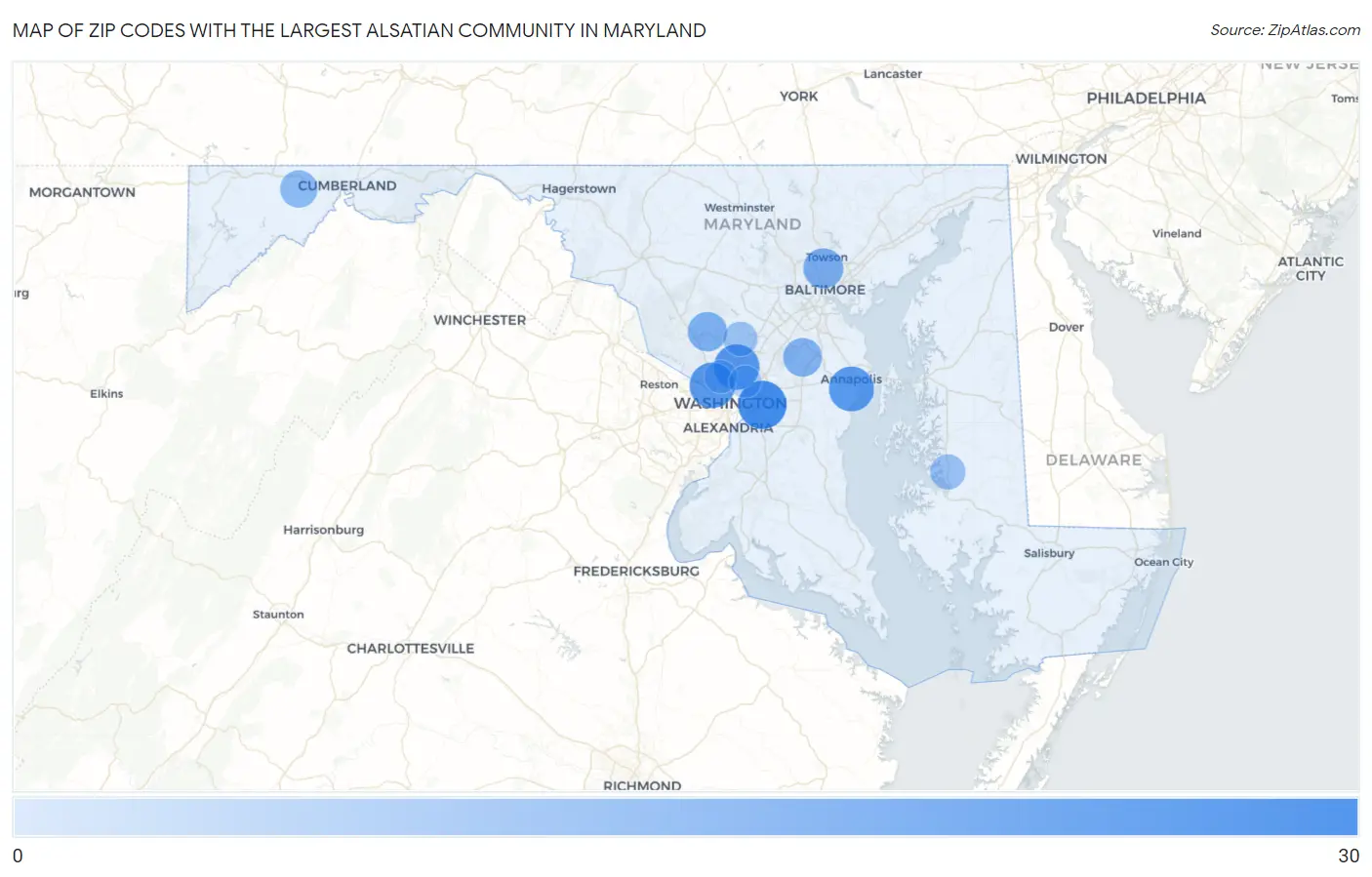
Task: Click the Dover city label
Action: pos(1066,327)
